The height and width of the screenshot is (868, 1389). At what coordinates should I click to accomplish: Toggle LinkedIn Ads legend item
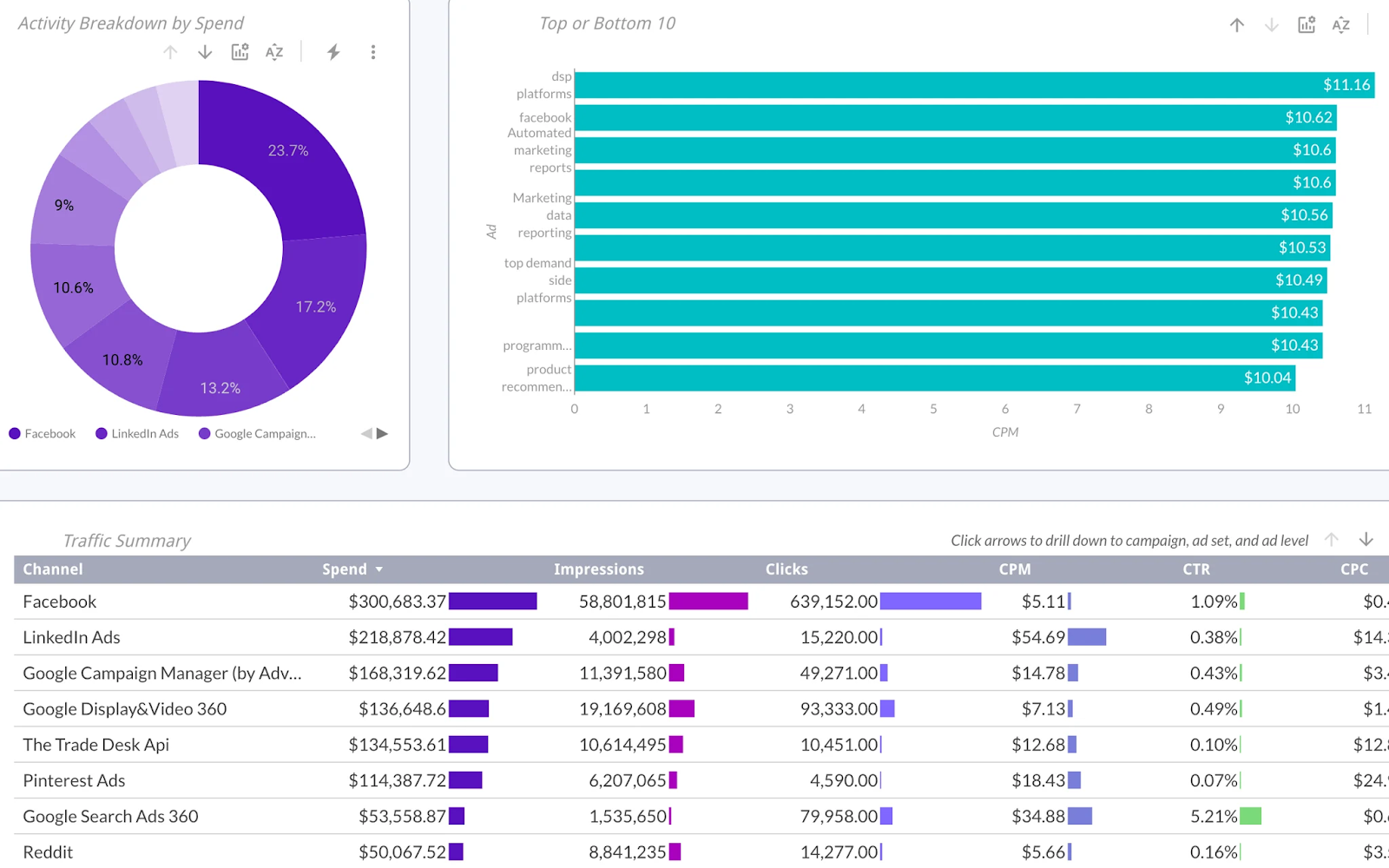click(x=137, y=434)
